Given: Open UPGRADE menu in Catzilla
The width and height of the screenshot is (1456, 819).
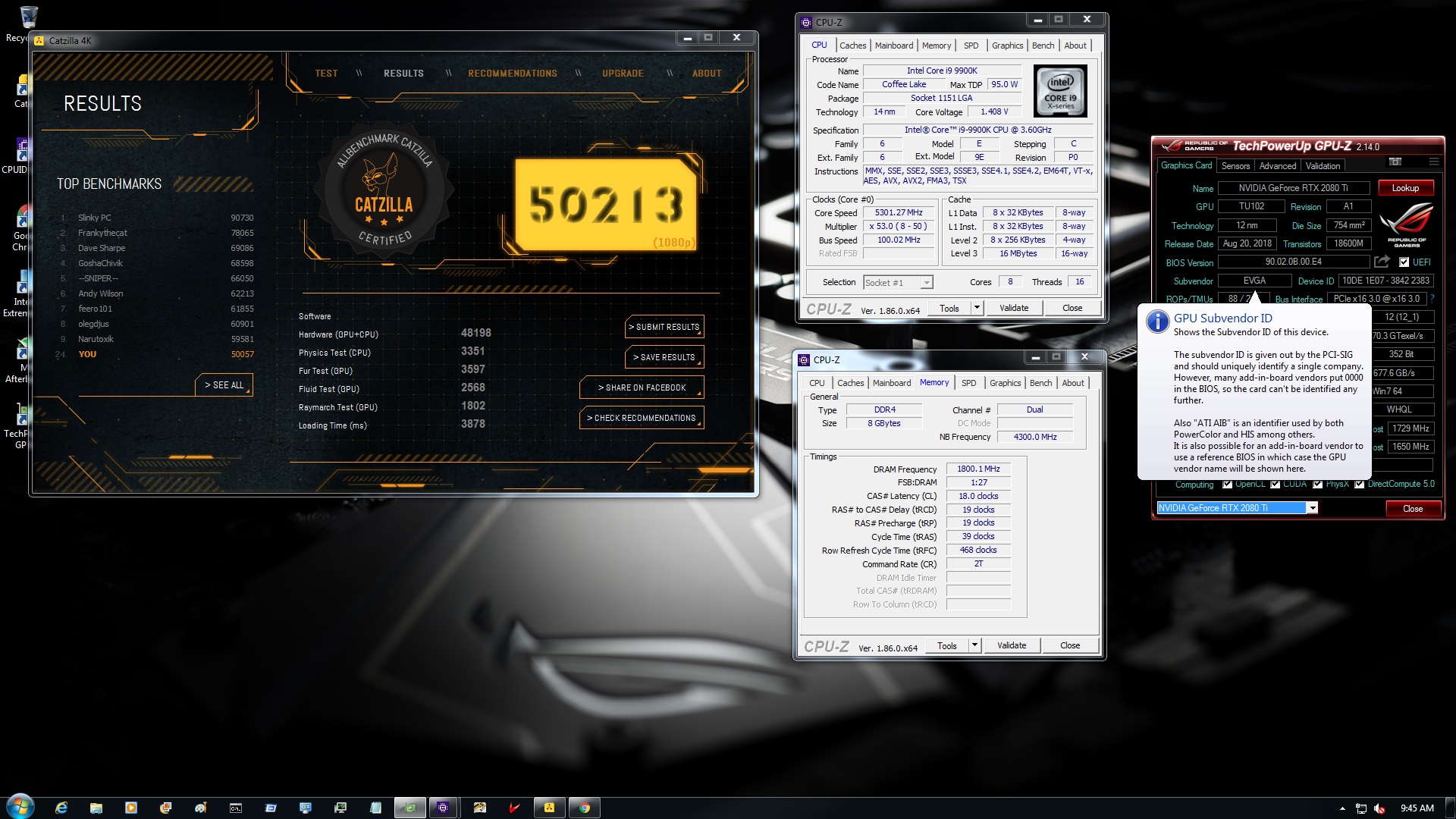Looking at the screenshot, I should (x=623, y=74).
